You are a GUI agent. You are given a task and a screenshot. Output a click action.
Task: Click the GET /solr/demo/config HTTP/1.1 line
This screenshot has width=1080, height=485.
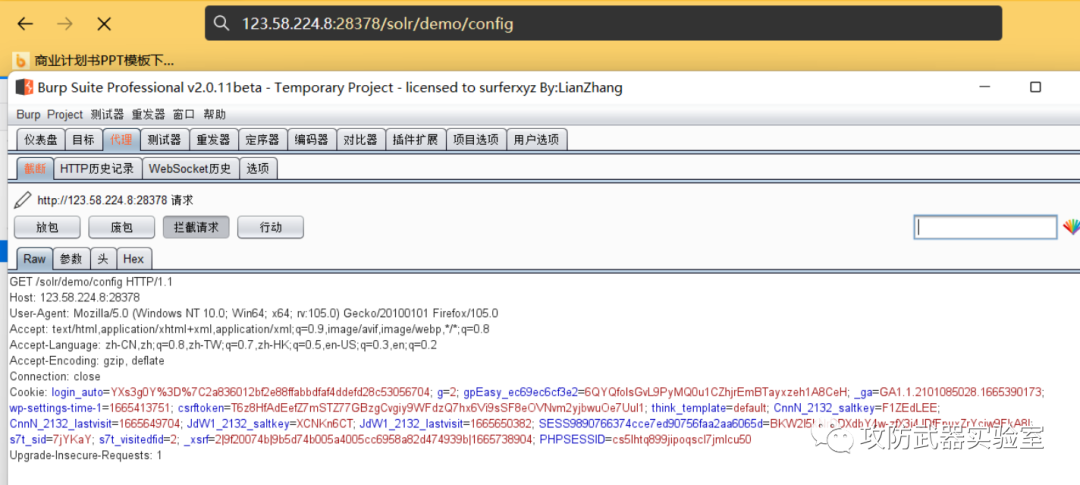pyautogui.click(x=91, y=282)
